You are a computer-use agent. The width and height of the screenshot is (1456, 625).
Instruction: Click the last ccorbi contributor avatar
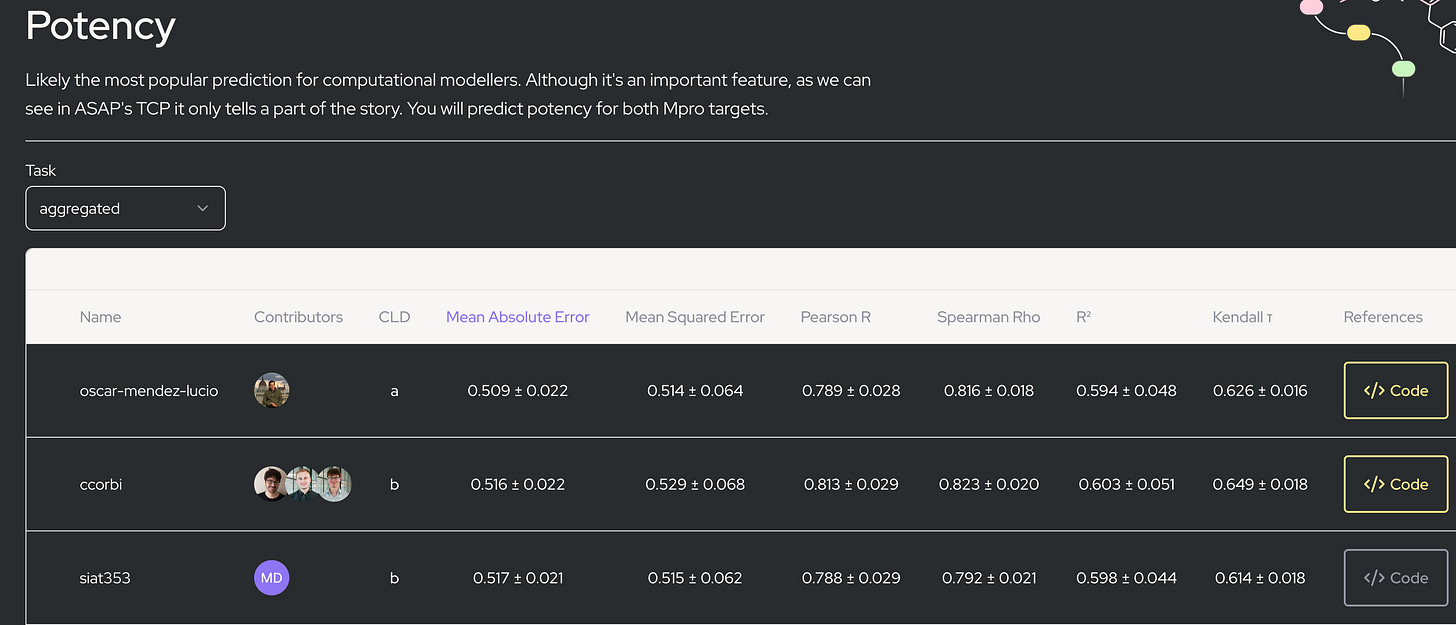pyautogui.click(x=334, y=484)
